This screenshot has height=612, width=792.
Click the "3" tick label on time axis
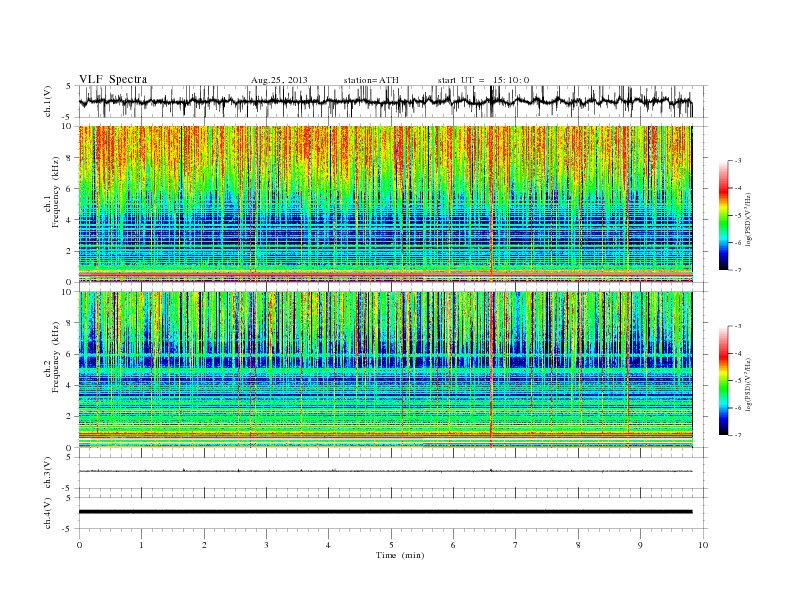coord(266,545)
